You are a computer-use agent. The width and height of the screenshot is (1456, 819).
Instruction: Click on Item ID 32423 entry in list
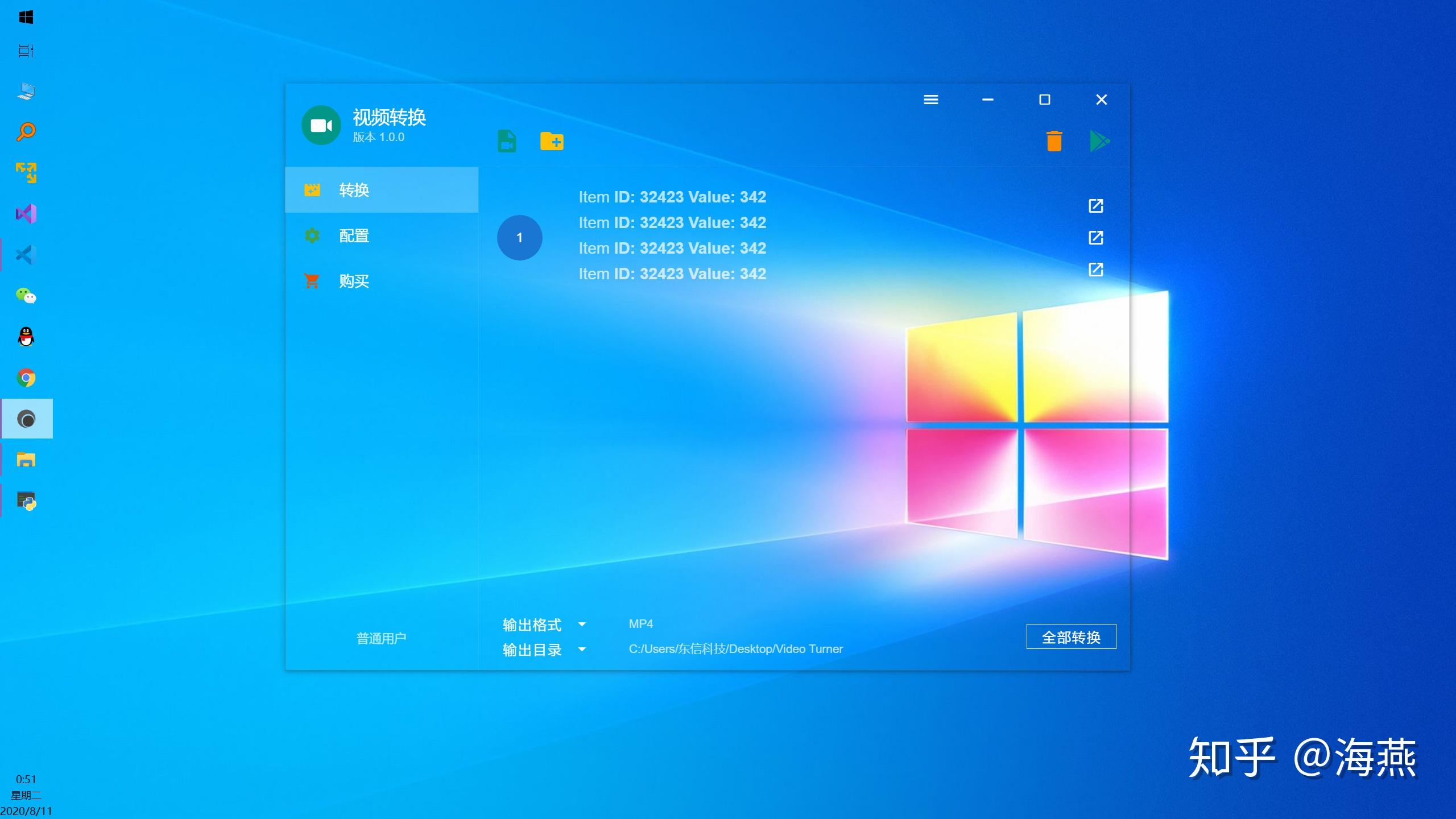[x=672, y=197]
